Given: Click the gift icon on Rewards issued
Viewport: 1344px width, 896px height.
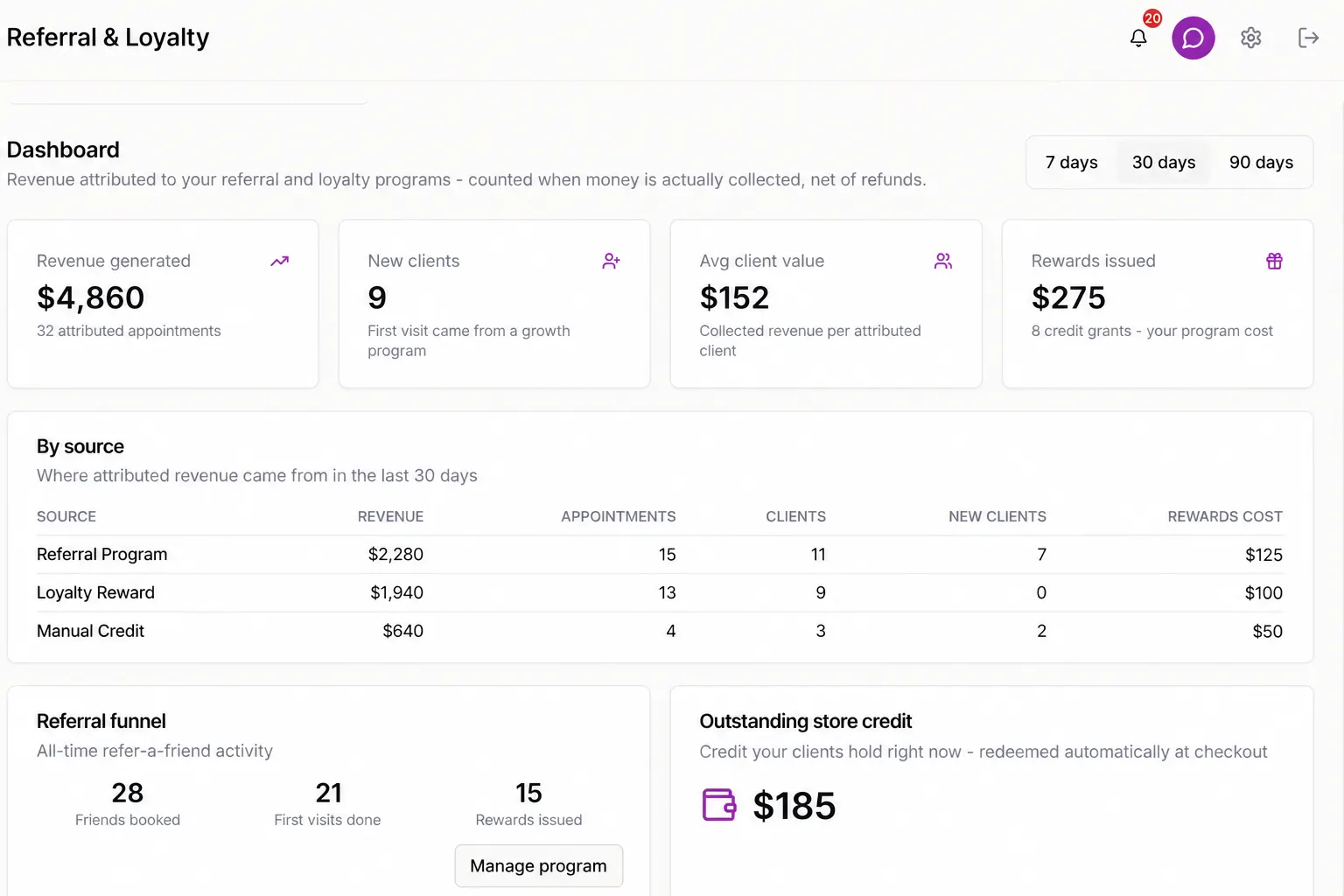Looking at the screenshot, I should pos(1275,261).
